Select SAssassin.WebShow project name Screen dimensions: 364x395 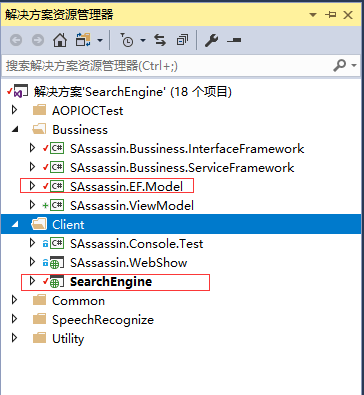tap(129, 263)
